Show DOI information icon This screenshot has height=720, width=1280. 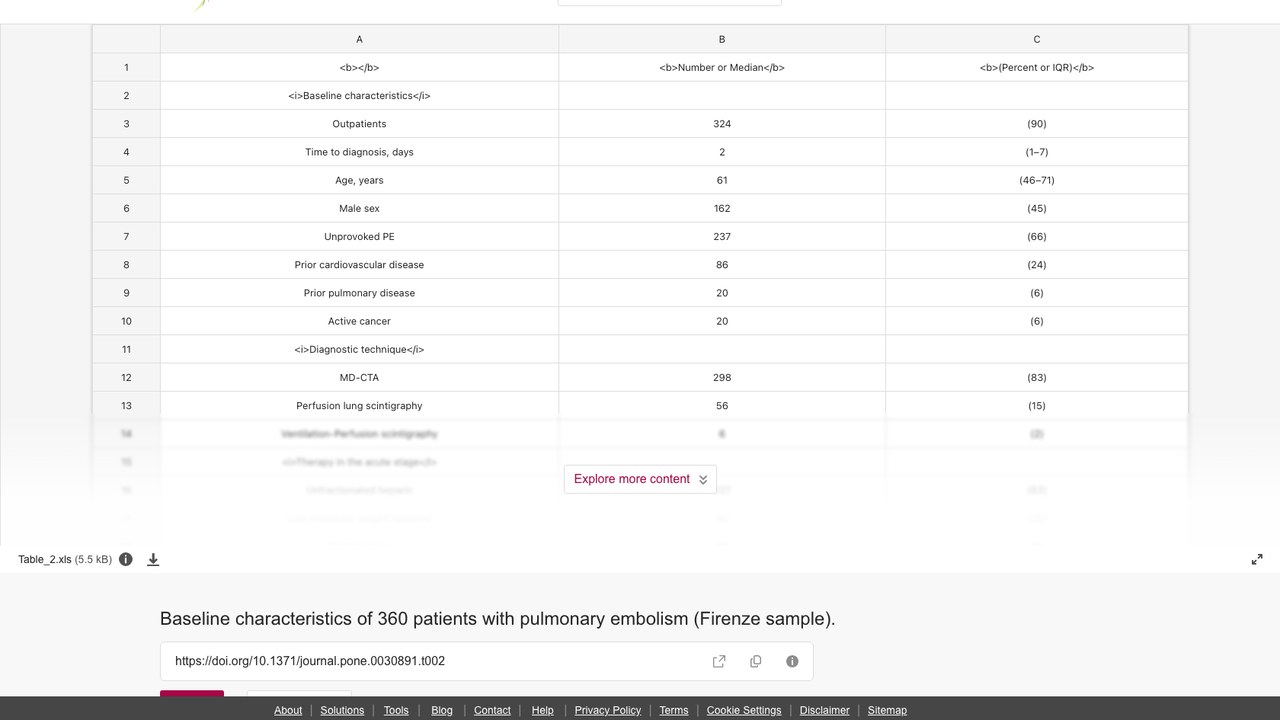(792, 661)
